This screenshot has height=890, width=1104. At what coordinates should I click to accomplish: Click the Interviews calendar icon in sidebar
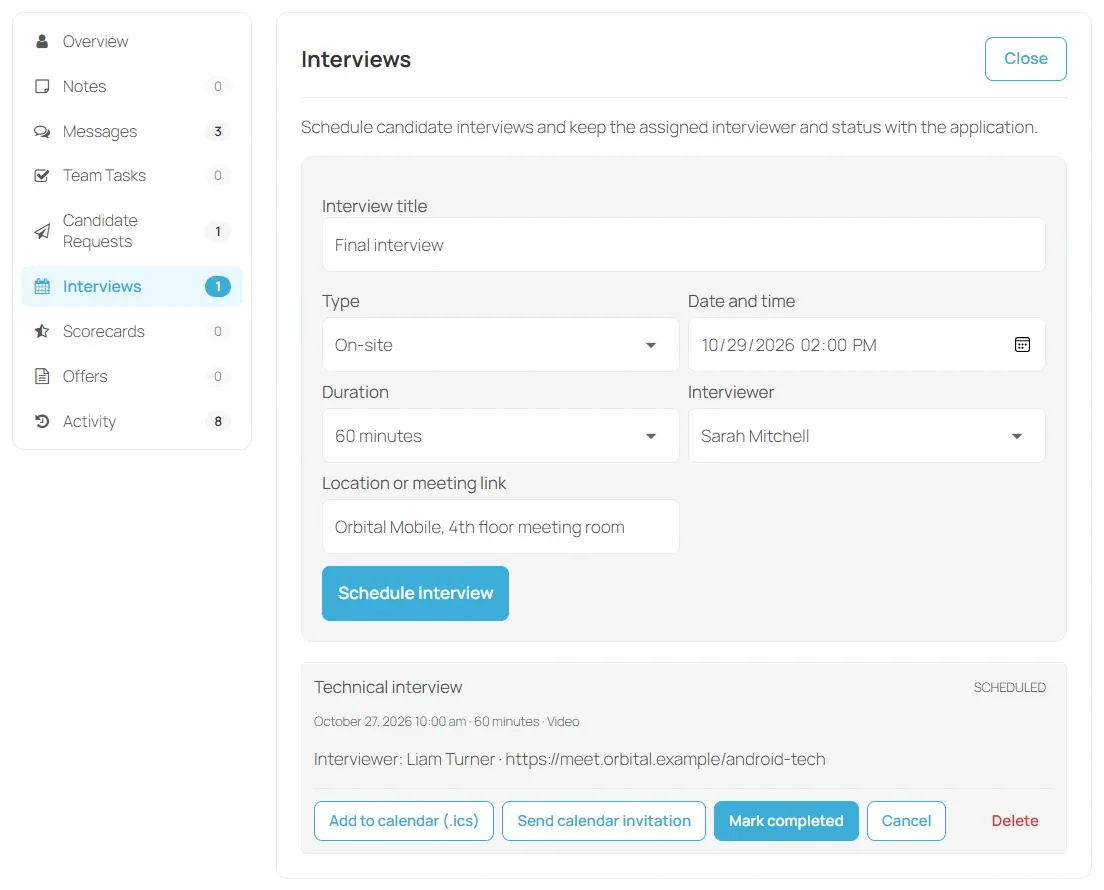42,287
